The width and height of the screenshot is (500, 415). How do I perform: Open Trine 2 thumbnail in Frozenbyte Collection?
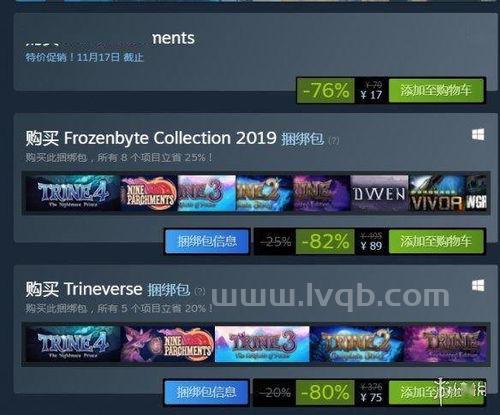click(264, 193)
